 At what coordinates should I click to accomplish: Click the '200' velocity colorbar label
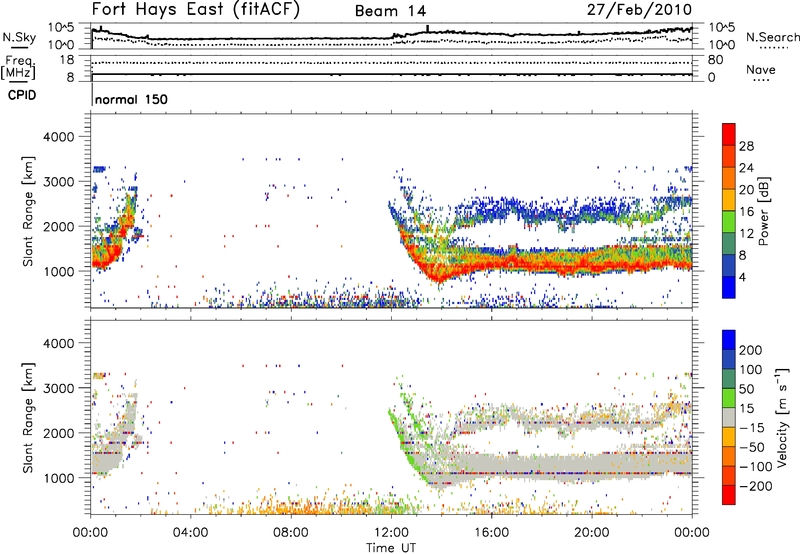751,350
